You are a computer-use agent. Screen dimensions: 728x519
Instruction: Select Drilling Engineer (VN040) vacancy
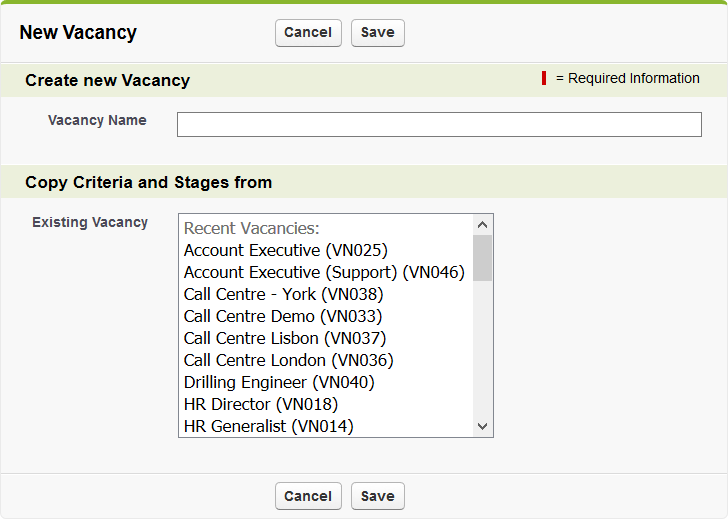click(x=278, y=382)
